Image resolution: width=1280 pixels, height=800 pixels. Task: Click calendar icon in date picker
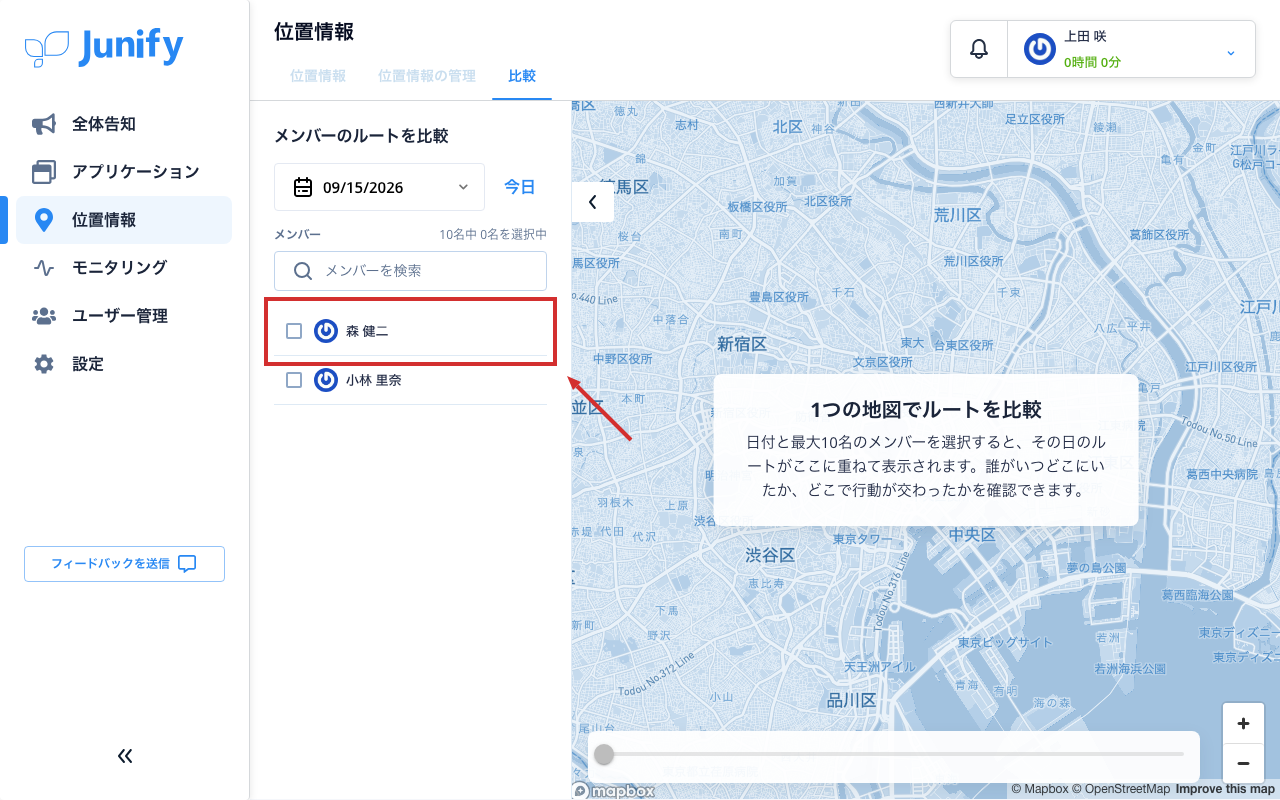point(303,187)
